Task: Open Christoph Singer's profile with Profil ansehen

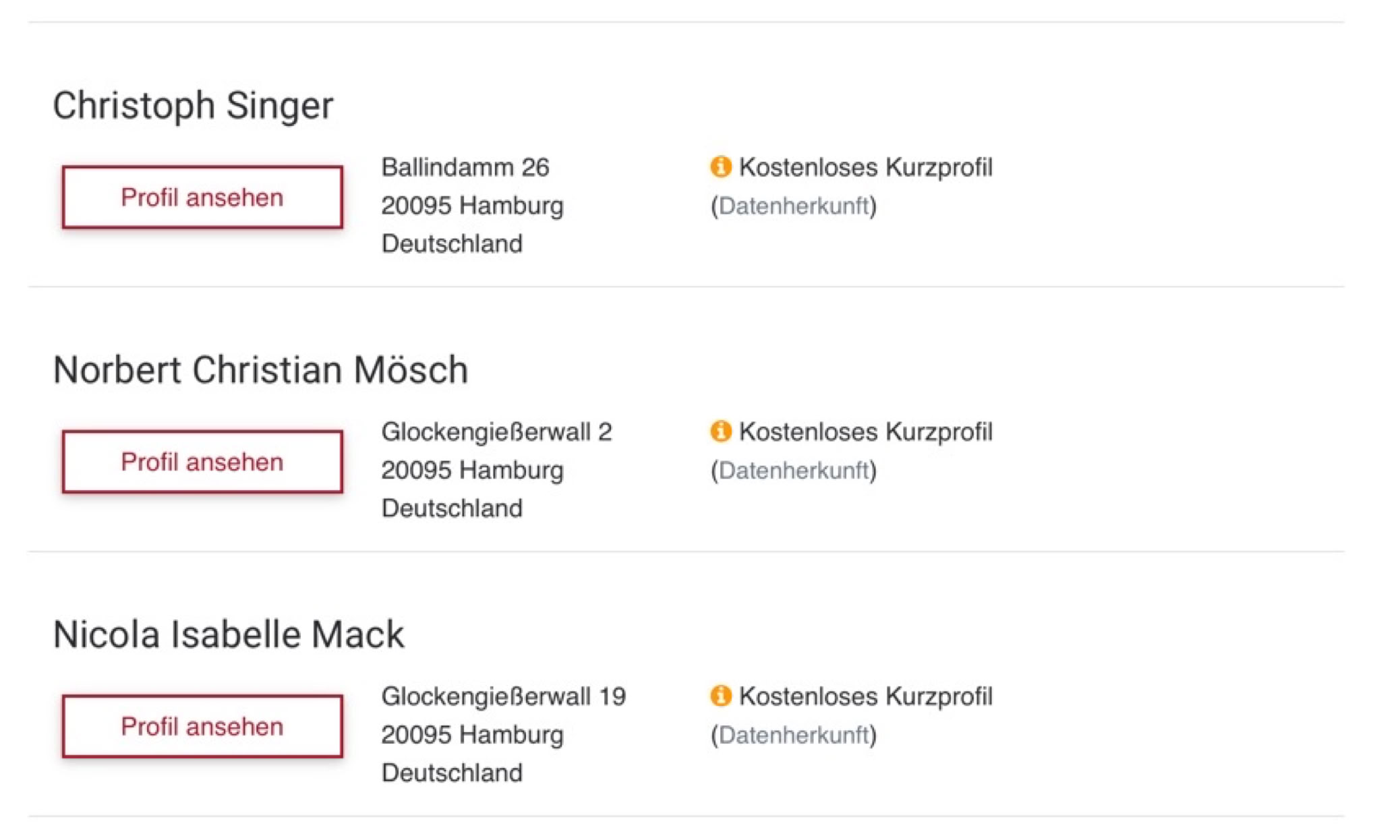Action: point(202,198)
